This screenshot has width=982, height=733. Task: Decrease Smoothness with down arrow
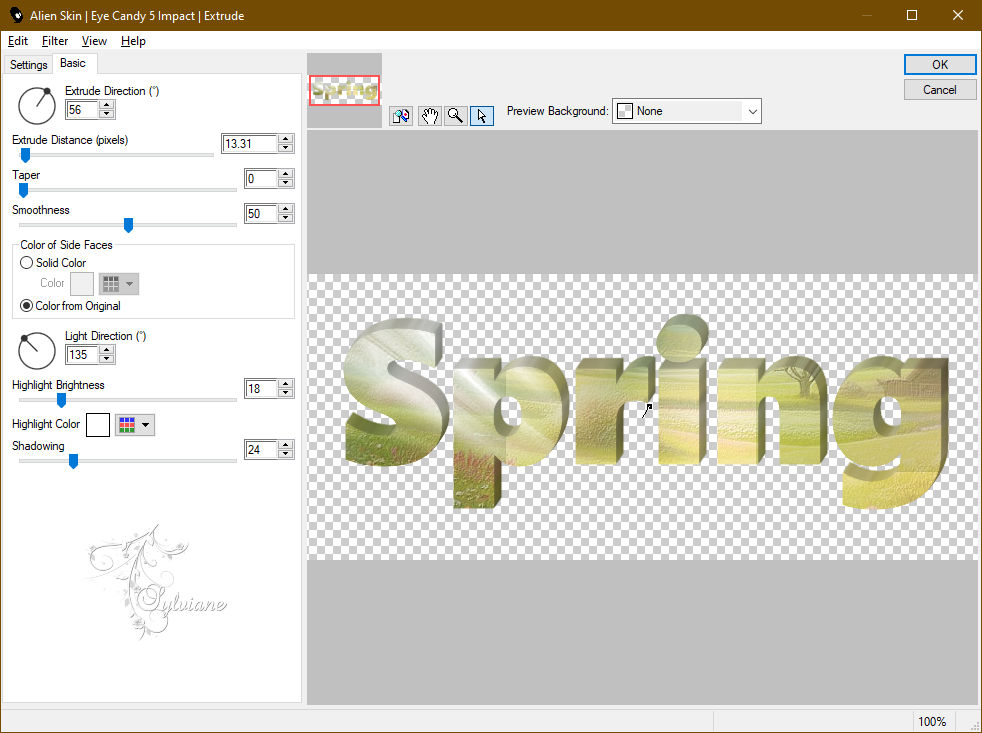[x=286, y=218]
